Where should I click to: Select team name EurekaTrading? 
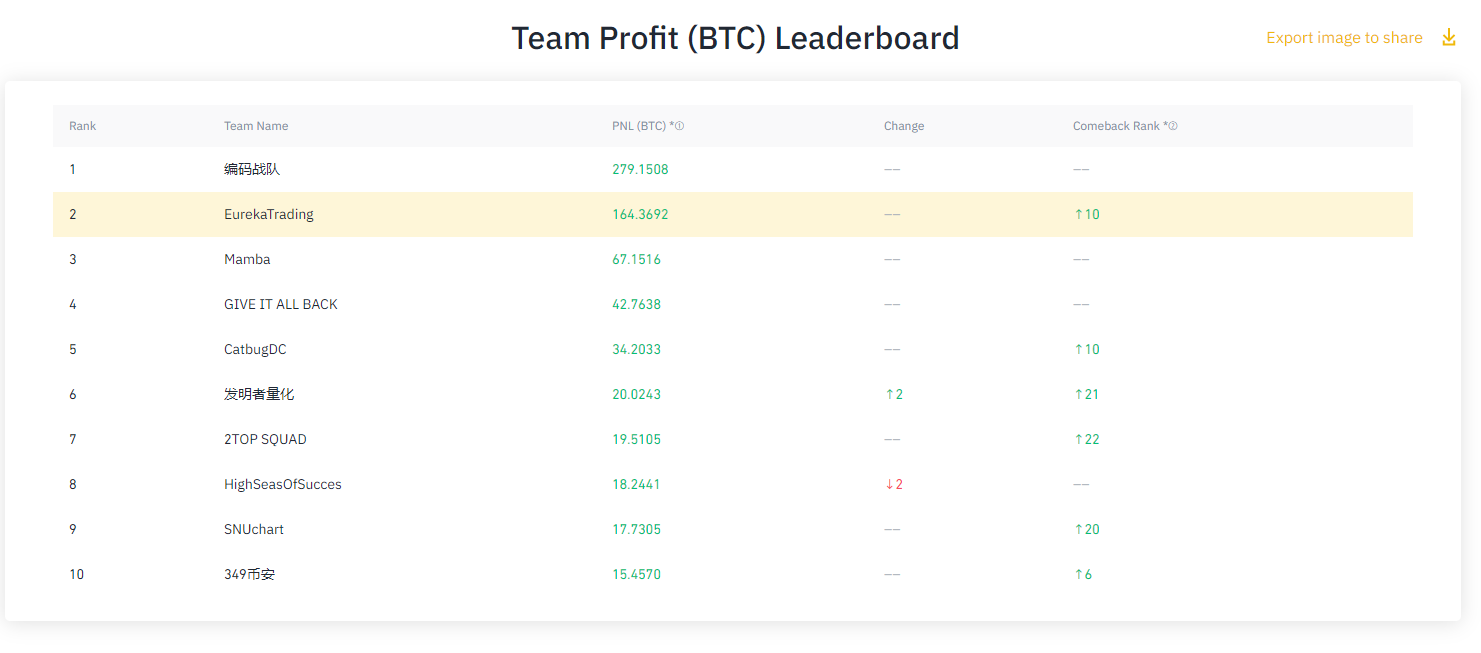(x=267, y=214)
